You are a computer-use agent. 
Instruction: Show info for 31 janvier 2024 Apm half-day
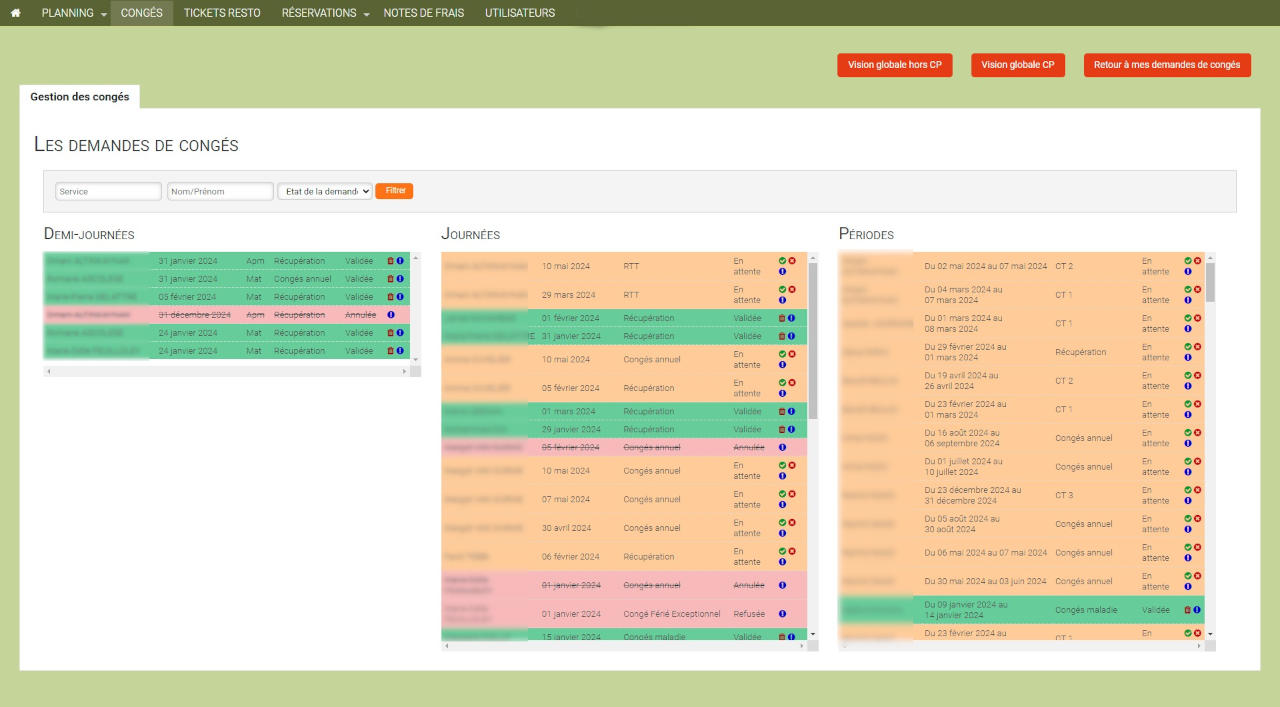point(400,261)
